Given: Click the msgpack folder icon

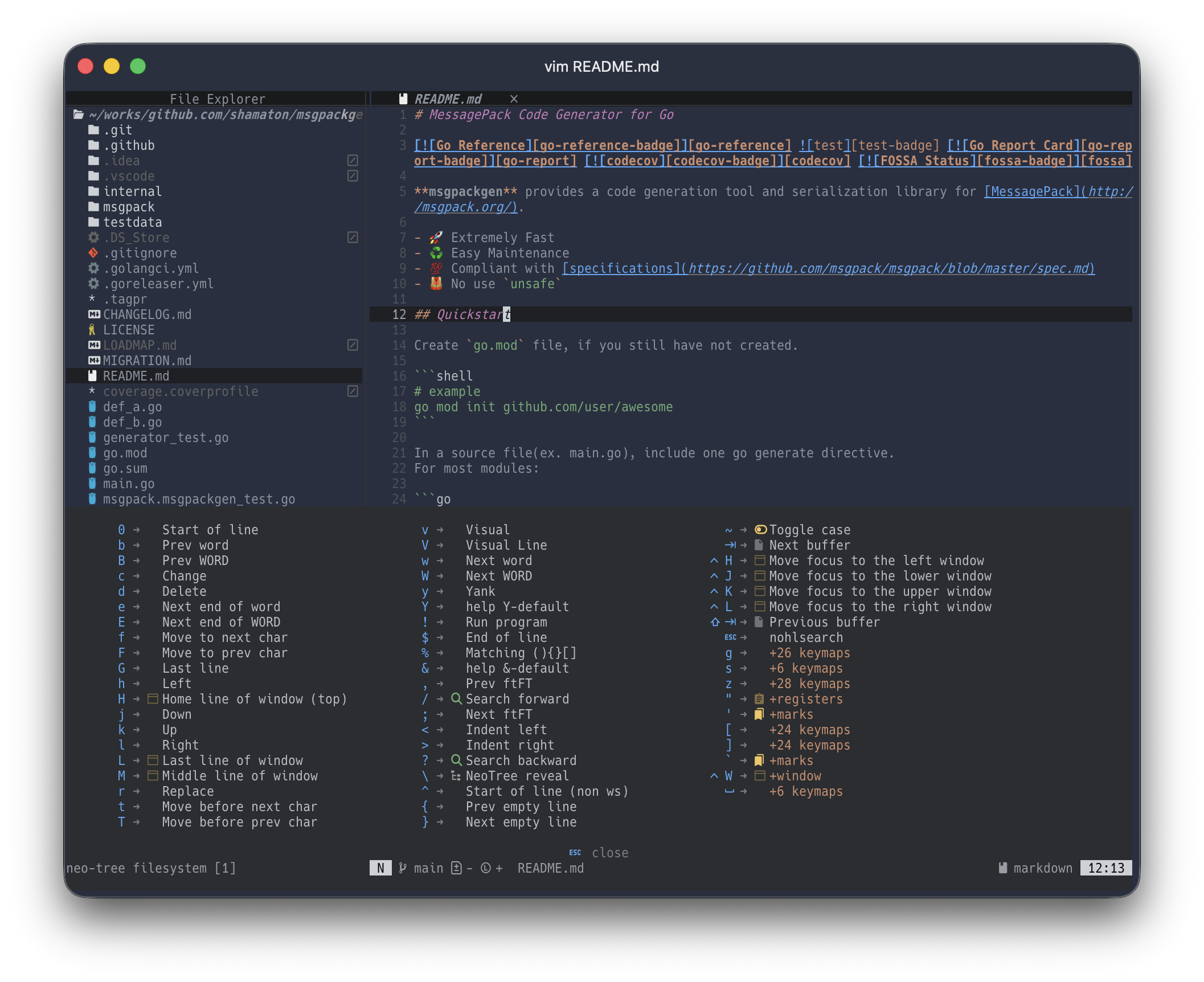Looking at the screenshot, I should 94,207.
